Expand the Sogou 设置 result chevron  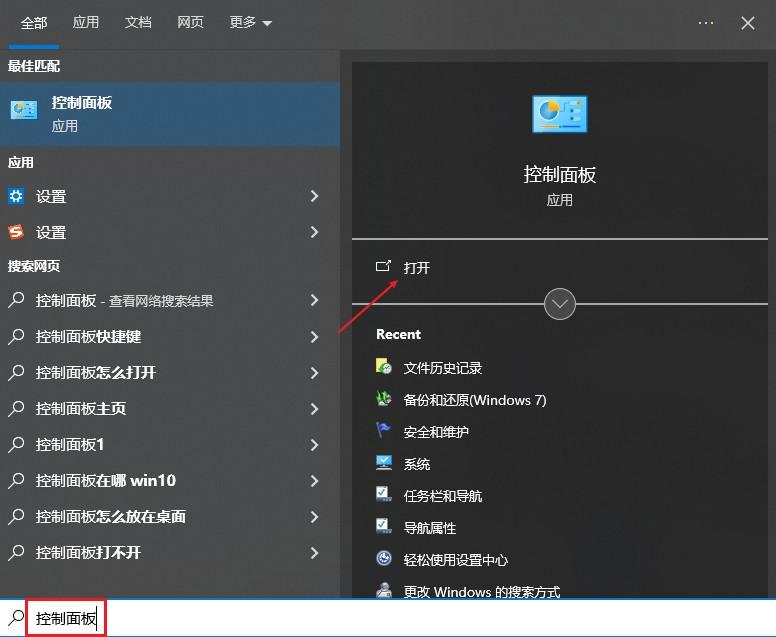point(314,232)
